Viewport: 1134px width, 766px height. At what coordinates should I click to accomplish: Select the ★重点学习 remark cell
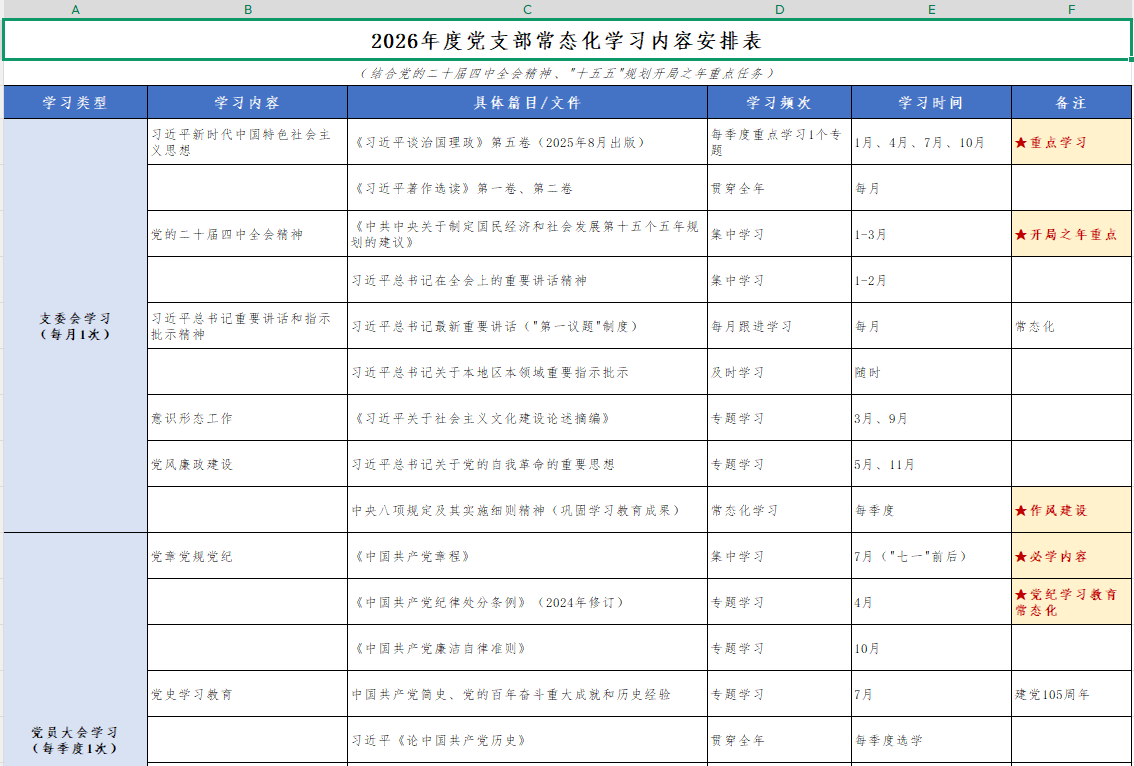(1071, 142)
